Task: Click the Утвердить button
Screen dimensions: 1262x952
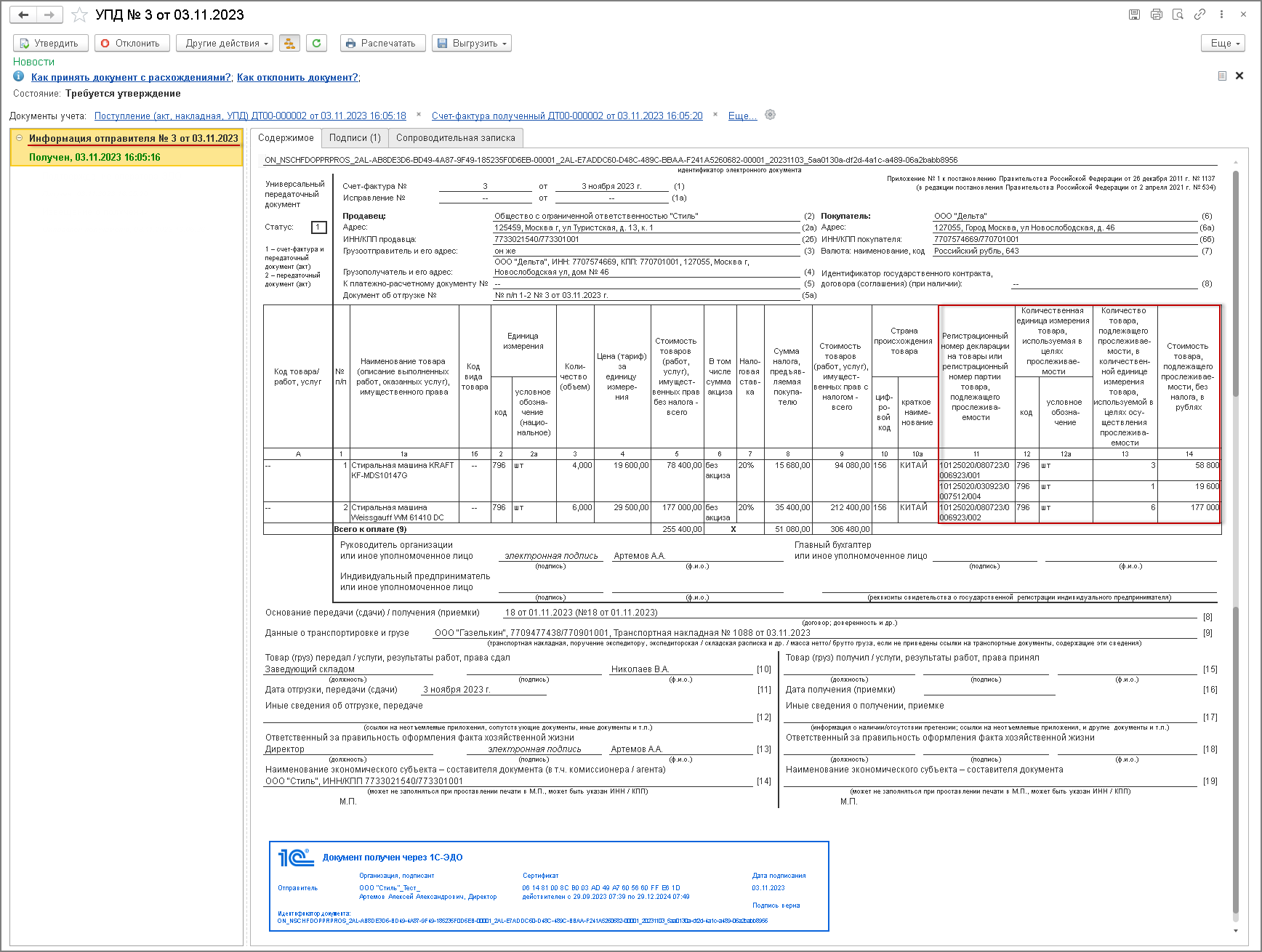Action: [x=50, y=44]
